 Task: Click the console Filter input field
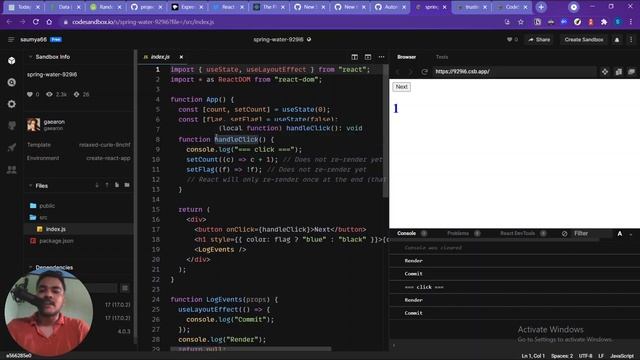point(591,233)
